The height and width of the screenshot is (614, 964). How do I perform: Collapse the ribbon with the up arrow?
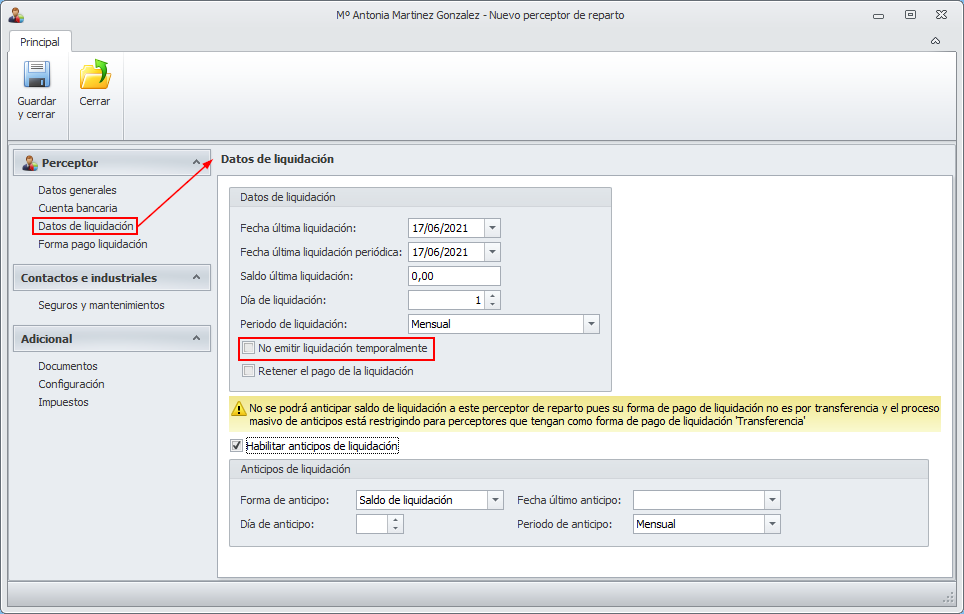click(x=935, y=41)
